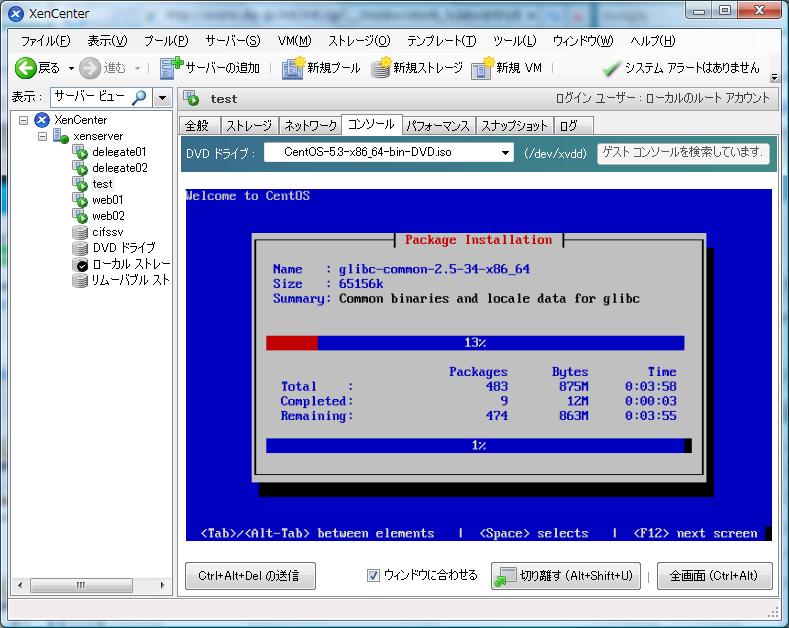Click the test VM icon in title bar

point(191,99)
